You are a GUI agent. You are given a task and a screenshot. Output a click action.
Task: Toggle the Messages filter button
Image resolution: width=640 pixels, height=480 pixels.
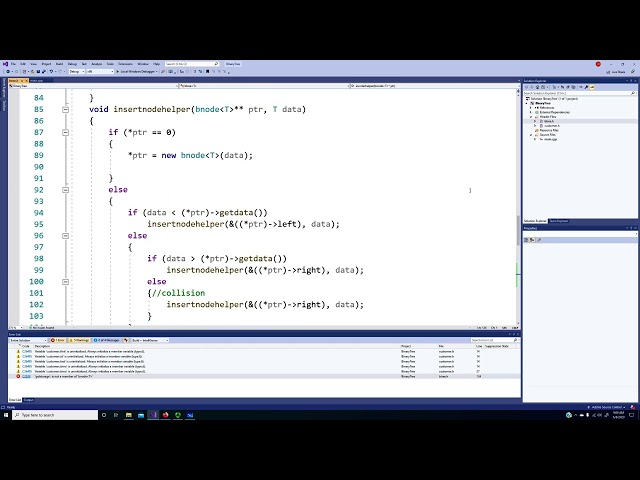[107, 340]
